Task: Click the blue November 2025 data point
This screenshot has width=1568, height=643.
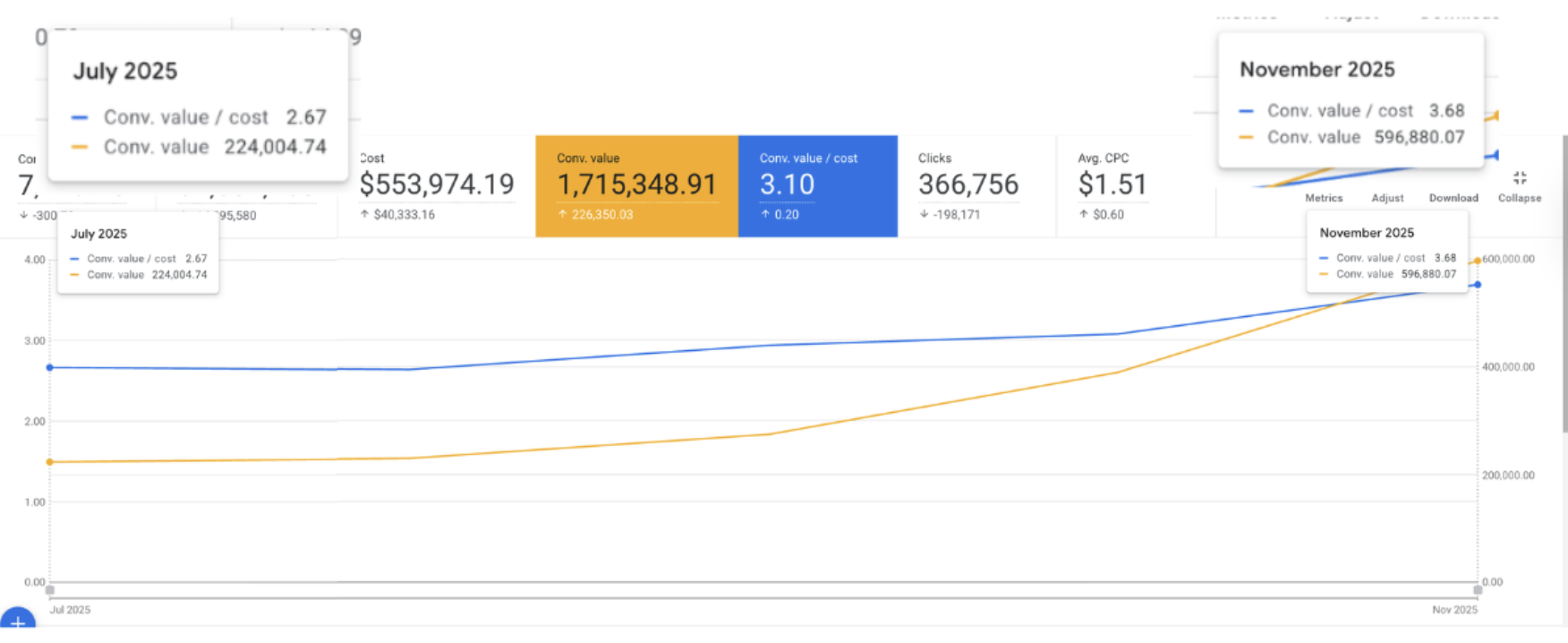Action: tap(1478, 285)
